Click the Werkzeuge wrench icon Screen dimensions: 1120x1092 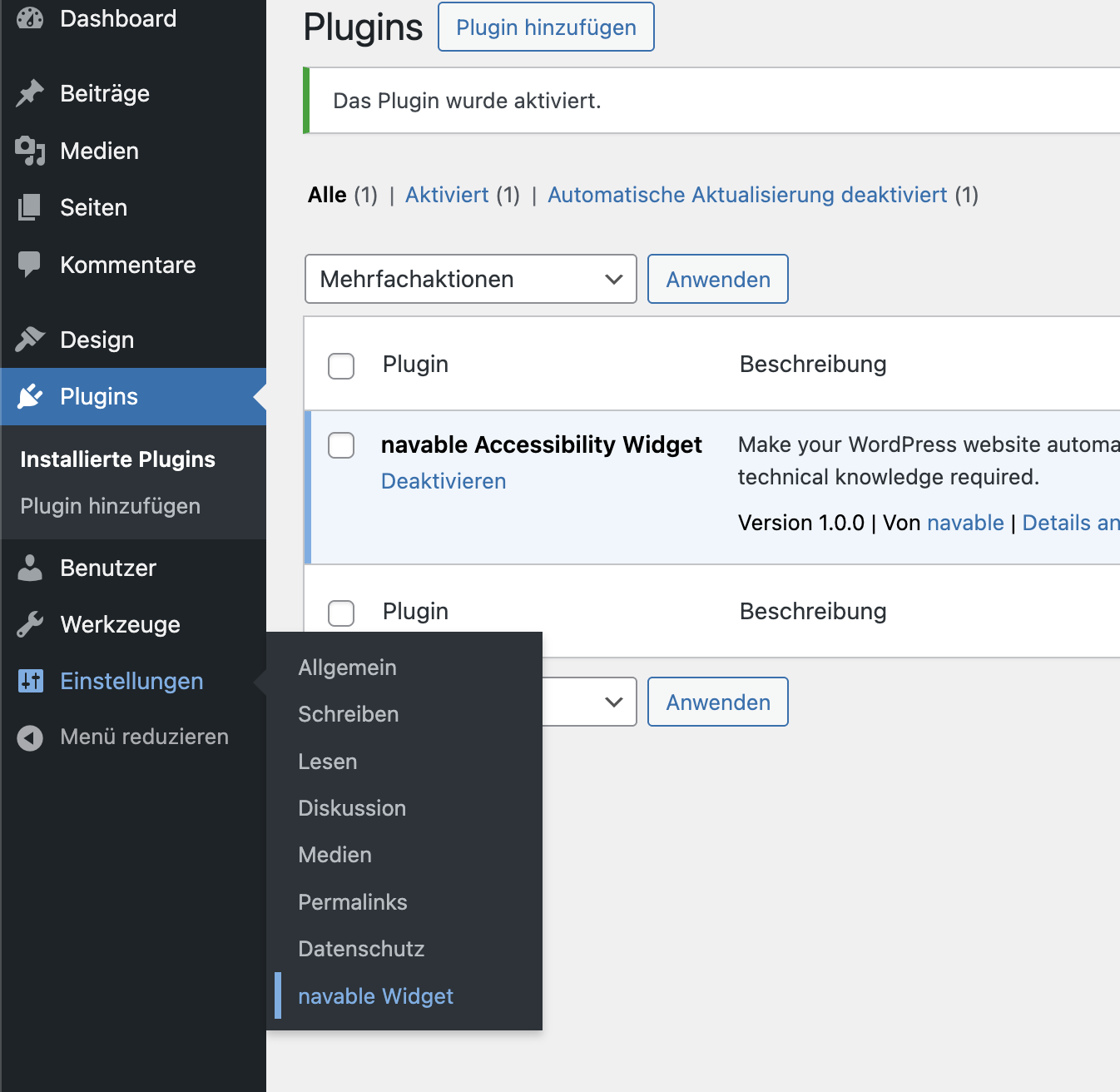point(30,624)
